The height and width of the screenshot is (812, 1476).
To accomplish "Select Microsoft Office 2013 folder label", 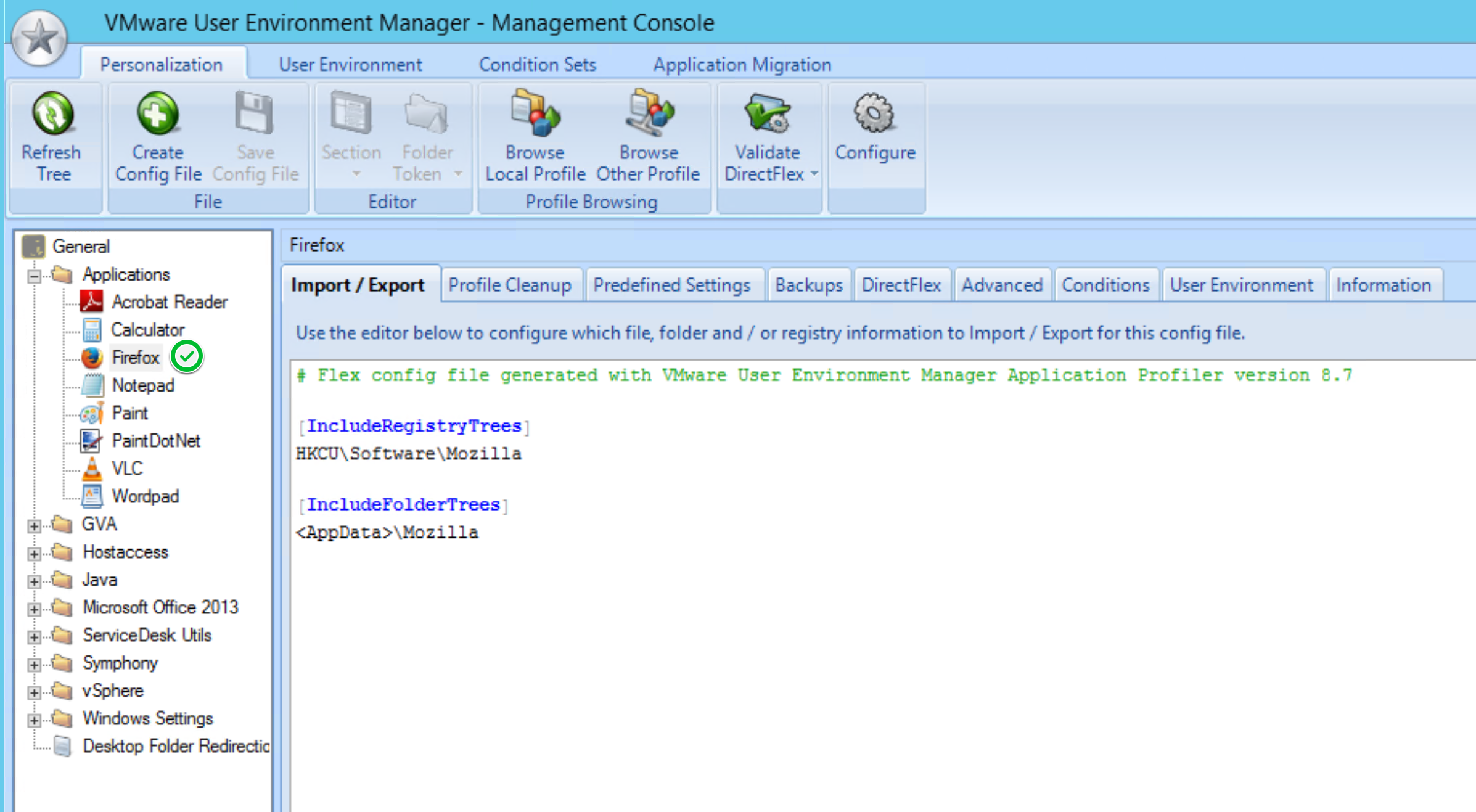I will point(161,607).
